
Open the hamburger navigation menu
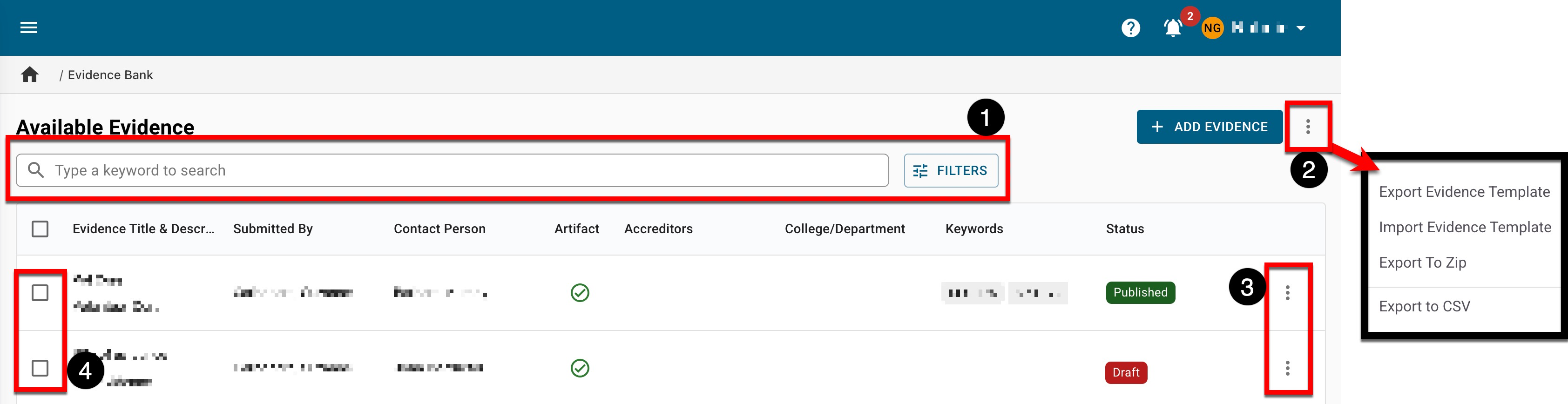(x=28, y=28)
